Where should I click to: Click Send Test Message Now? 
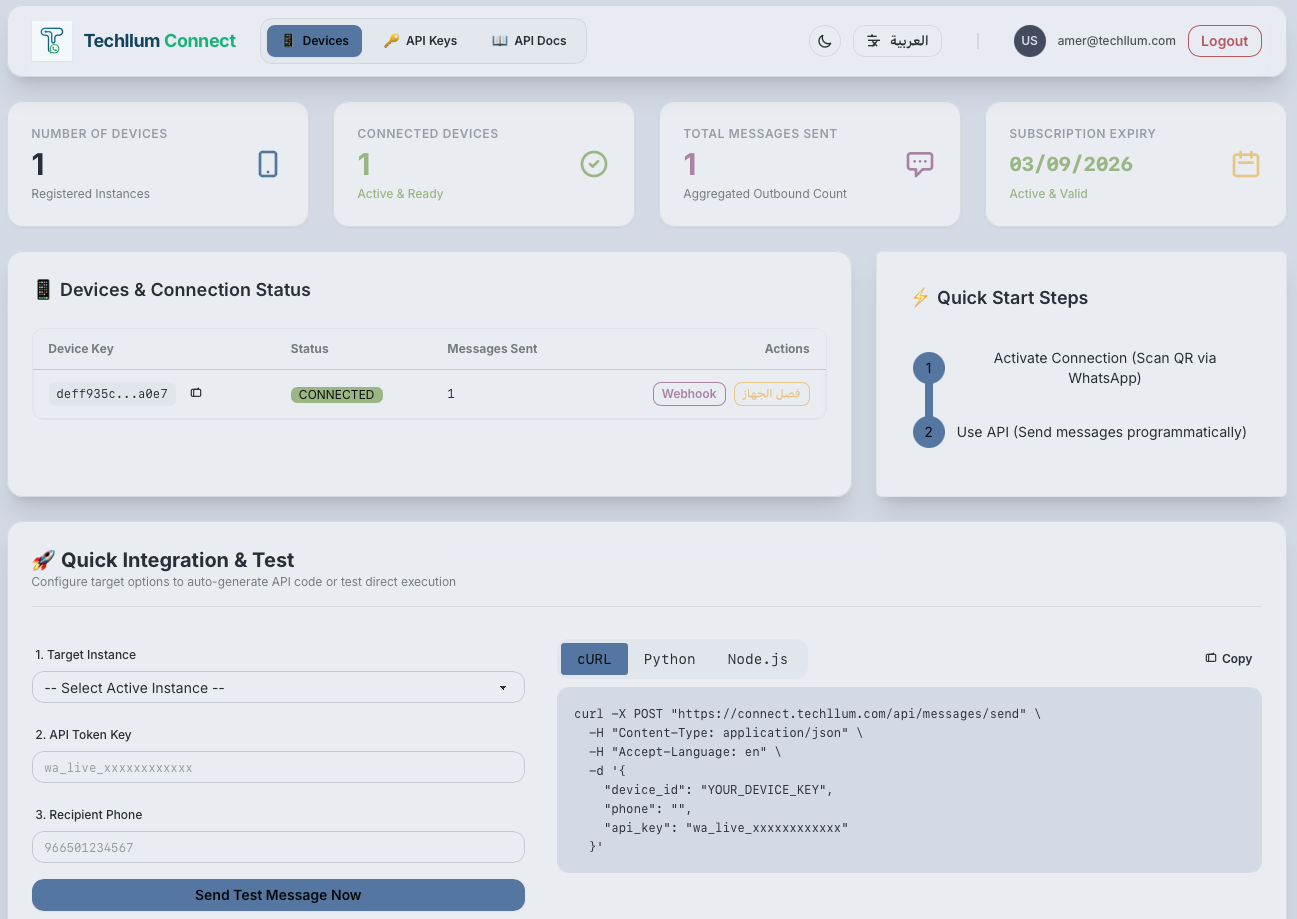[278, 895]
